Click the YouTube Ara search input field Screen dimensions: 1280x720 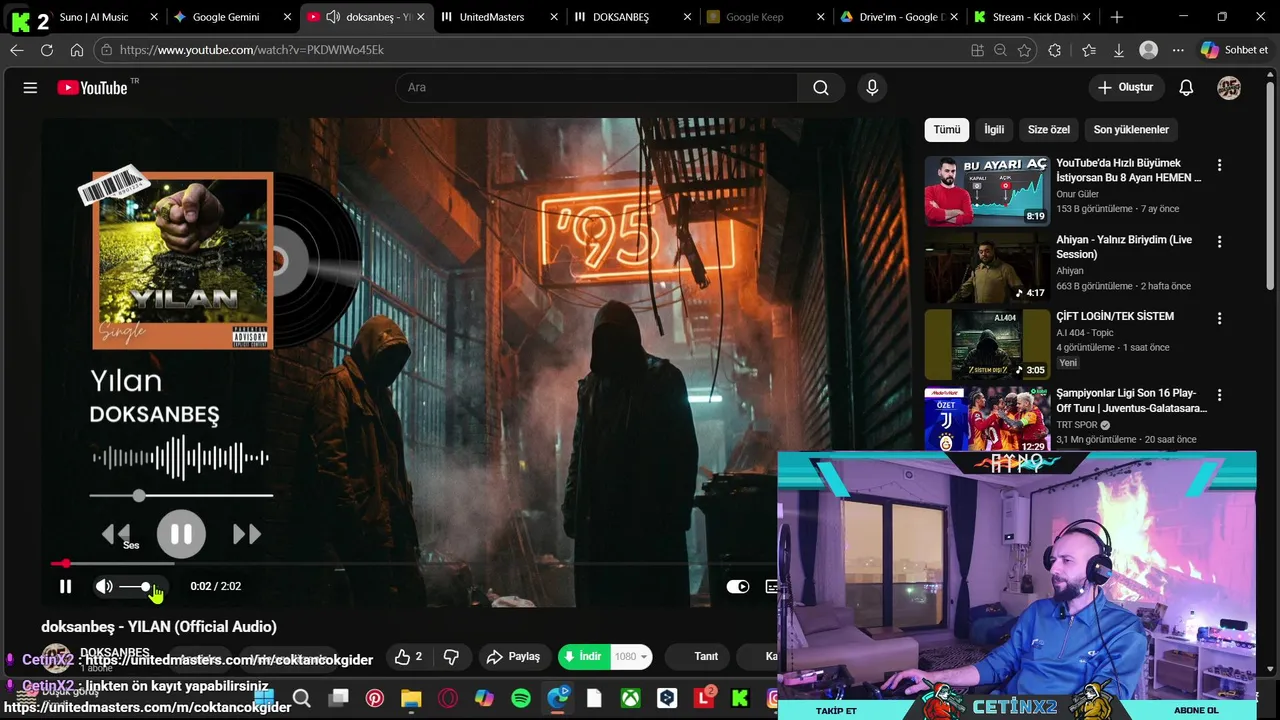tap(597, 88)
